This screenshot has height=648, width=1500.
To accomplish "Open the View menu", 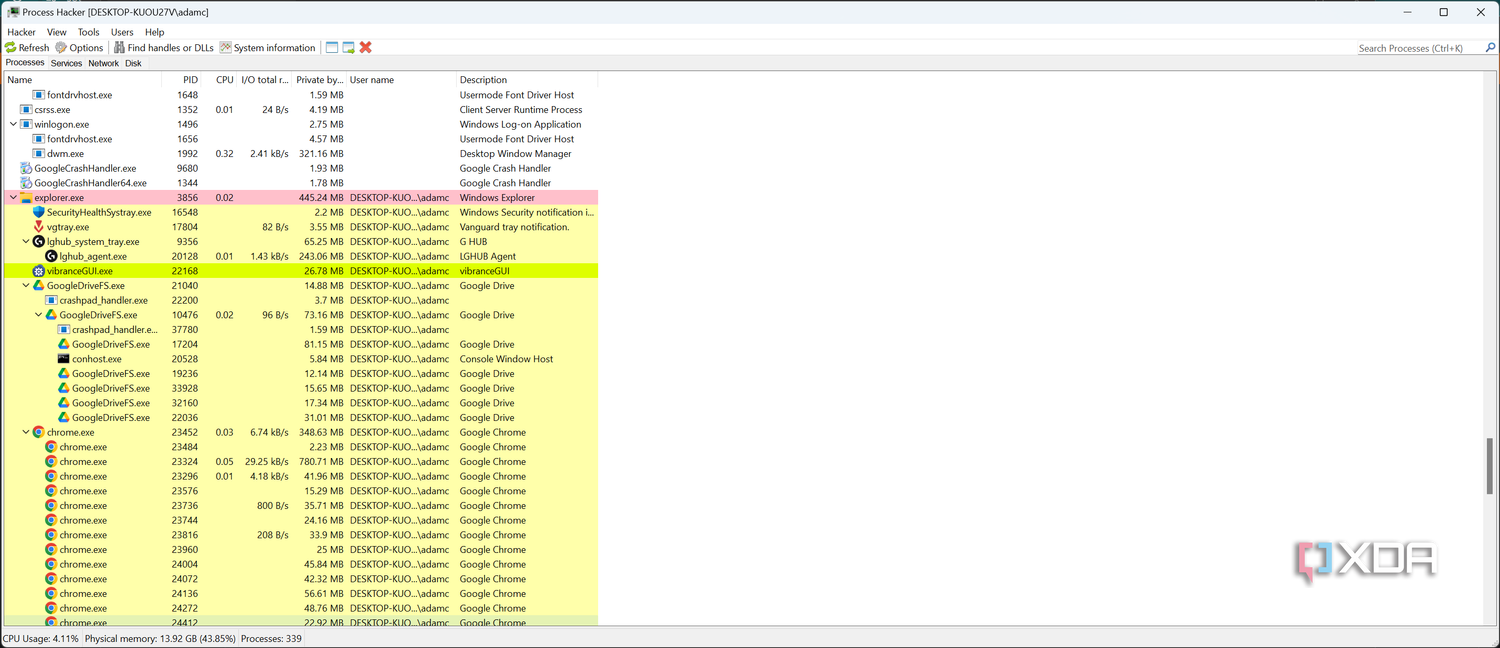I will pyautogui.click(x=57, y=32).
